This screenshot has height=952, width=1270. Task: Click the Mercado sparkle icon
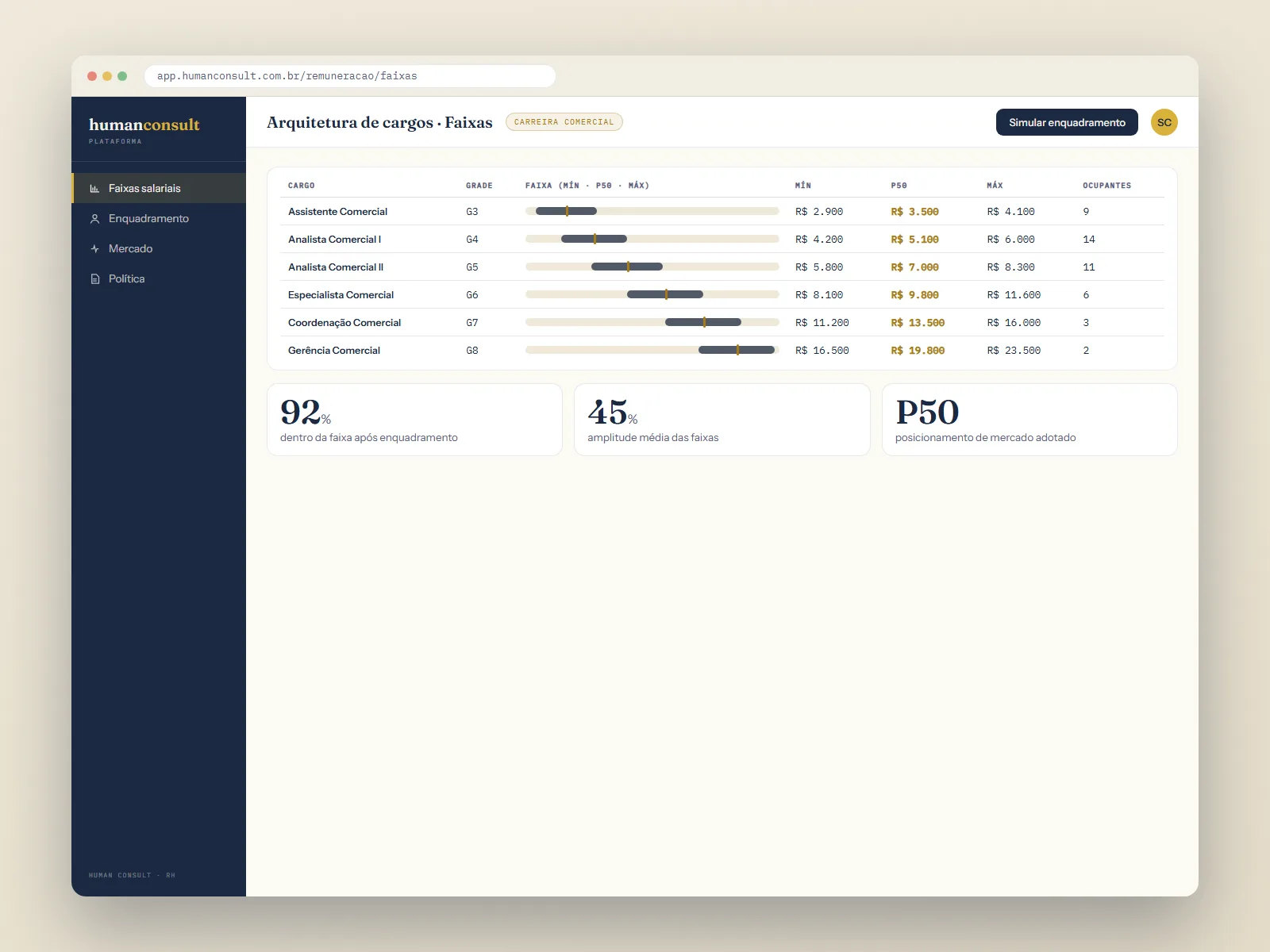94,248
